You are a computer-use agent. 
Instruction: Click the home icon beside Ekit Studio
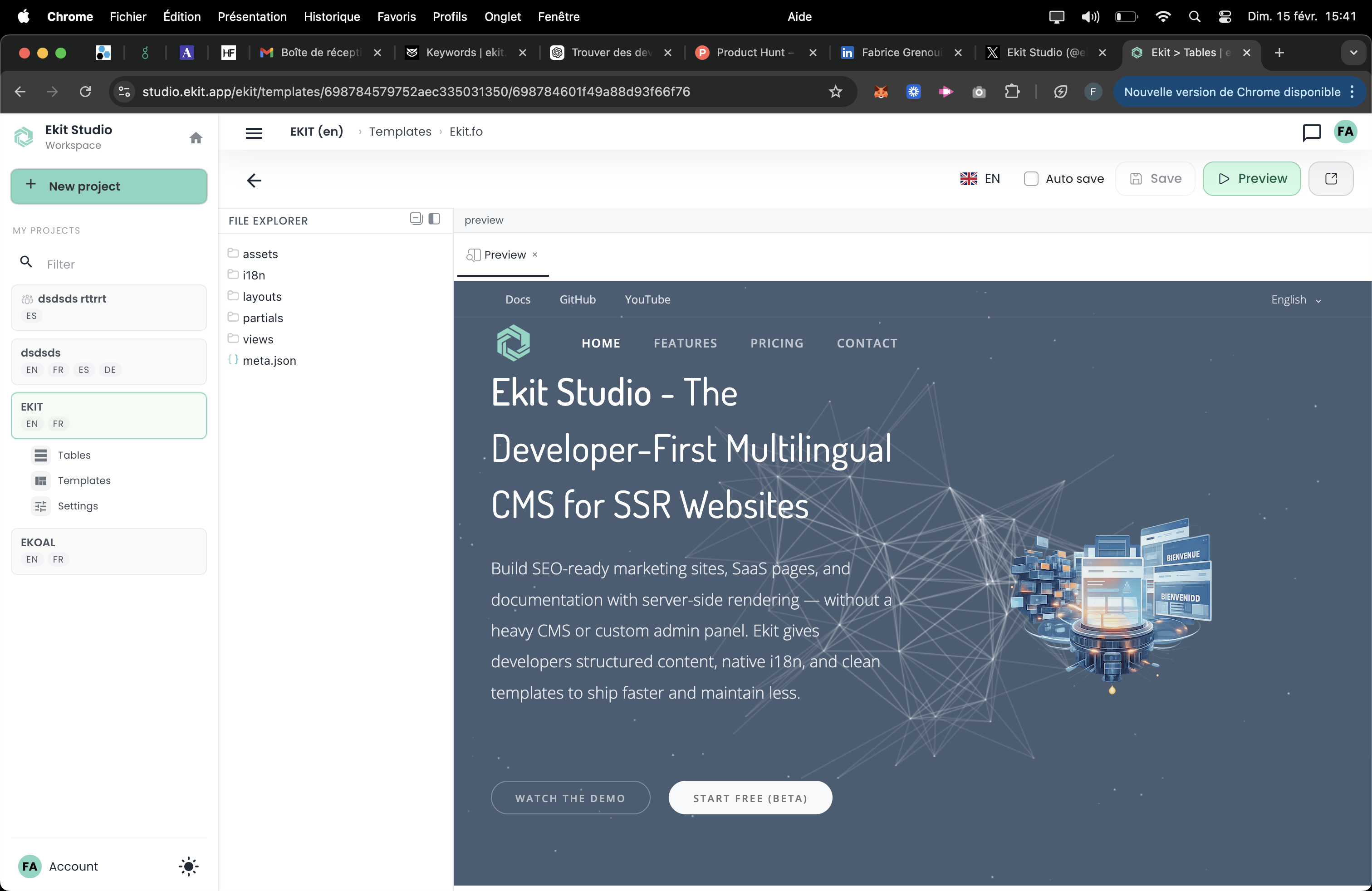point(196,138)
